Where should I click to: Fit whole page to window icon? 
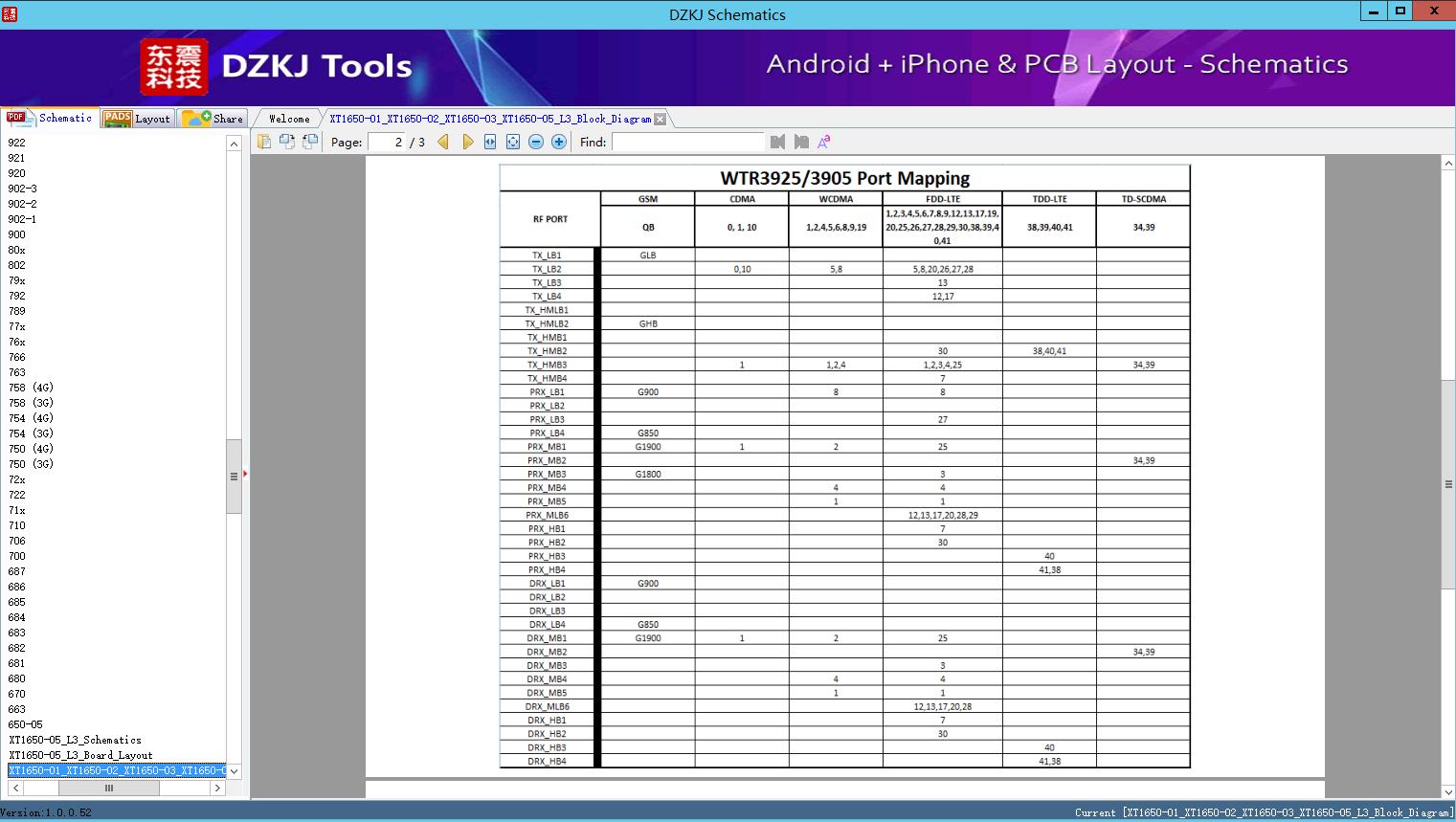coord(513,142)
